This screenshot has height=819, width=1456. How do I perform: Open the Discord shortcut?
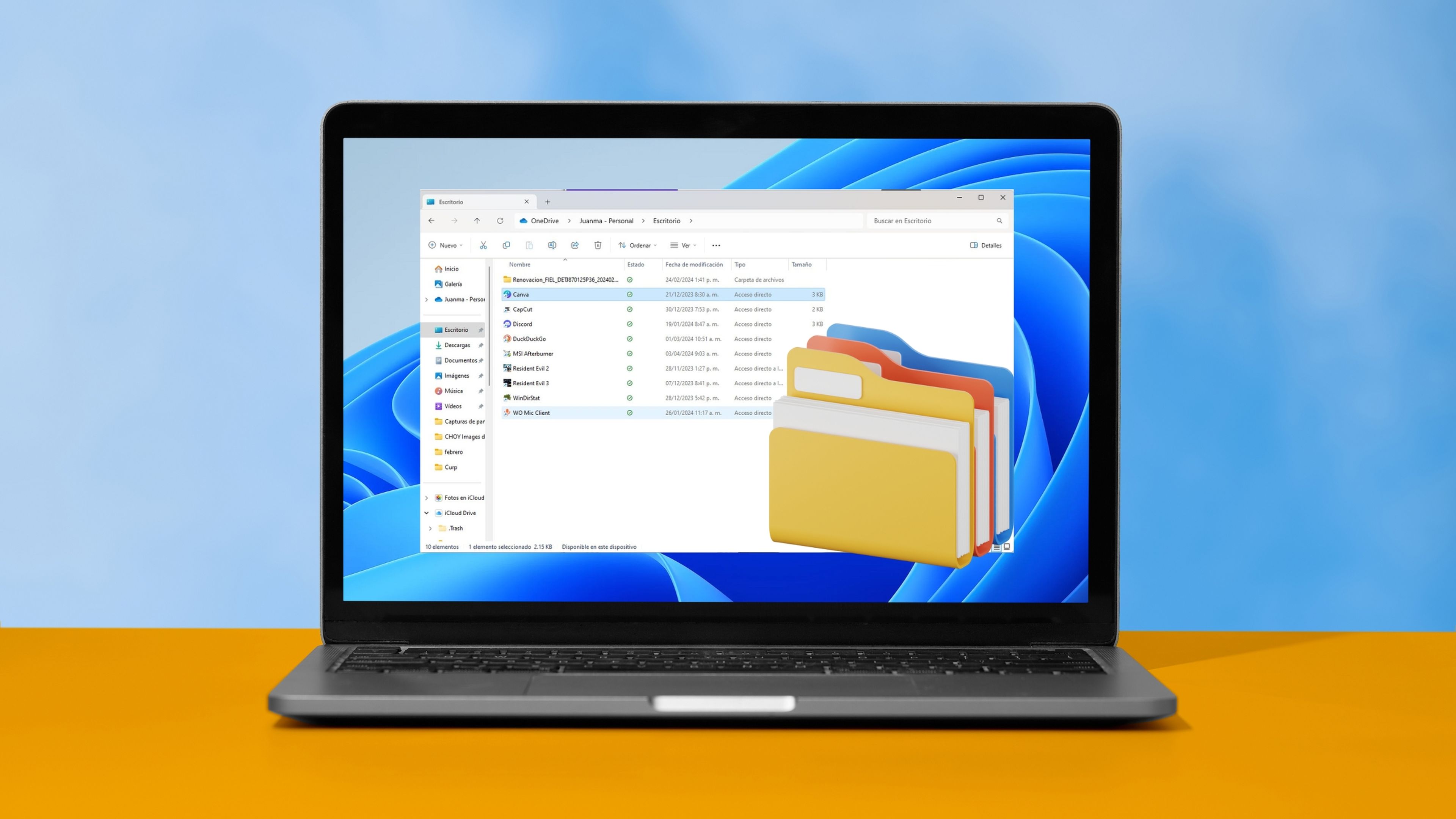[x=523, y=323]
